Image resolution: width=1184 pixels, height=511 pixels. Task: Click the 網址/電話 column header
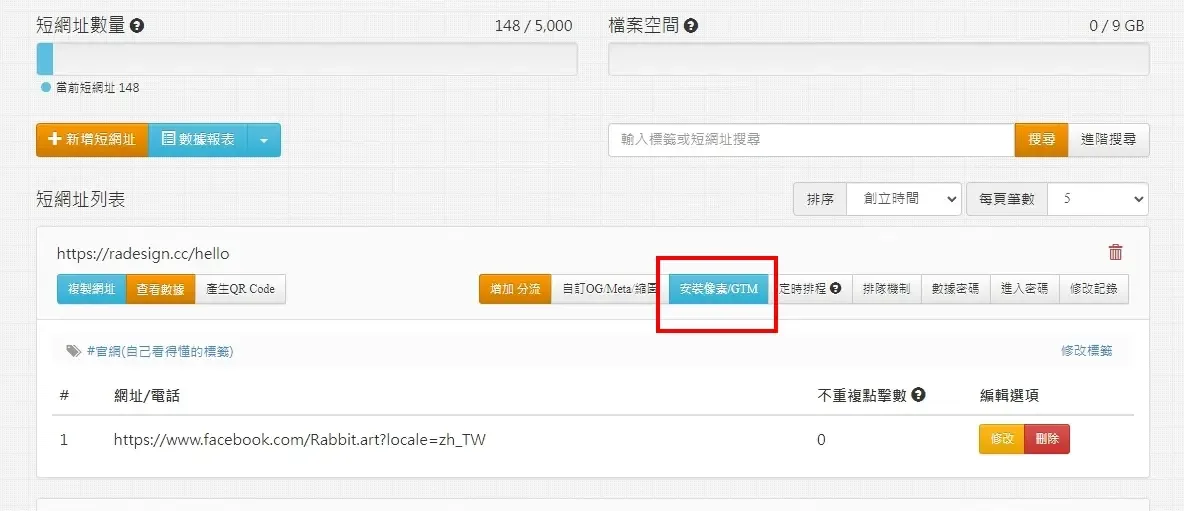click(x=146, y=396)
